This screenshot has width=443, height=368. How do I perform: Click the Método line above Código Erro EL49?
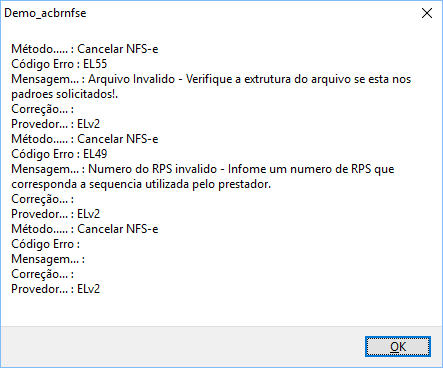click(85, 139)
